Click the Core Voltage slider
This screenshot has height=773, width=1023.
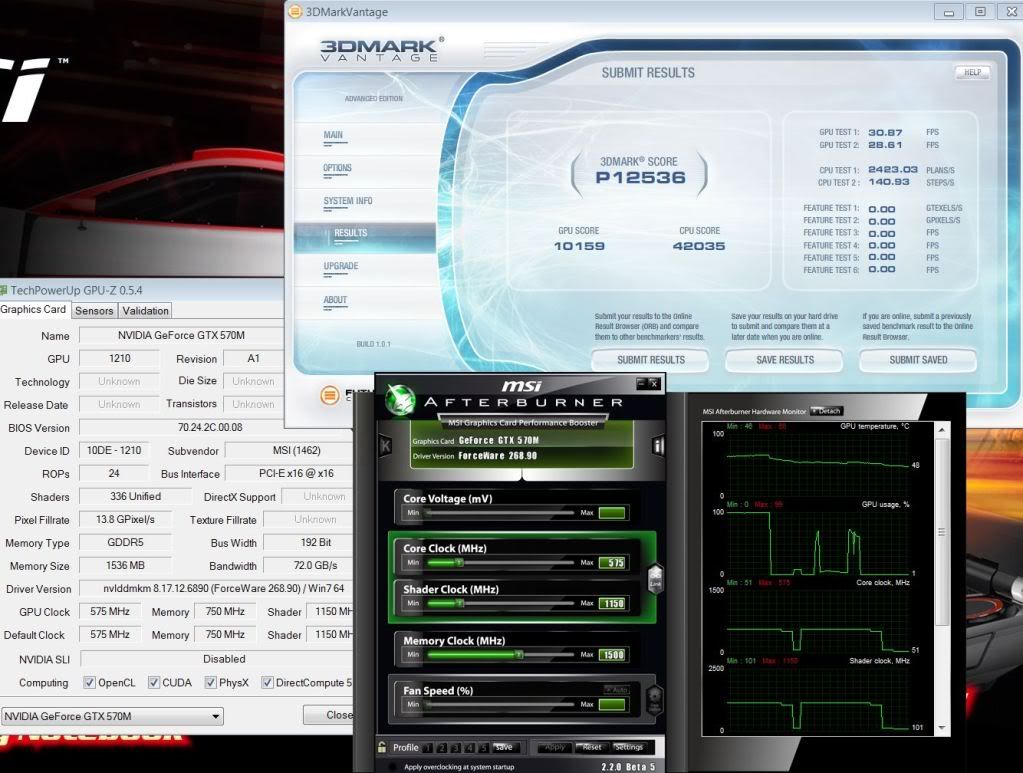tap(499, 513)
